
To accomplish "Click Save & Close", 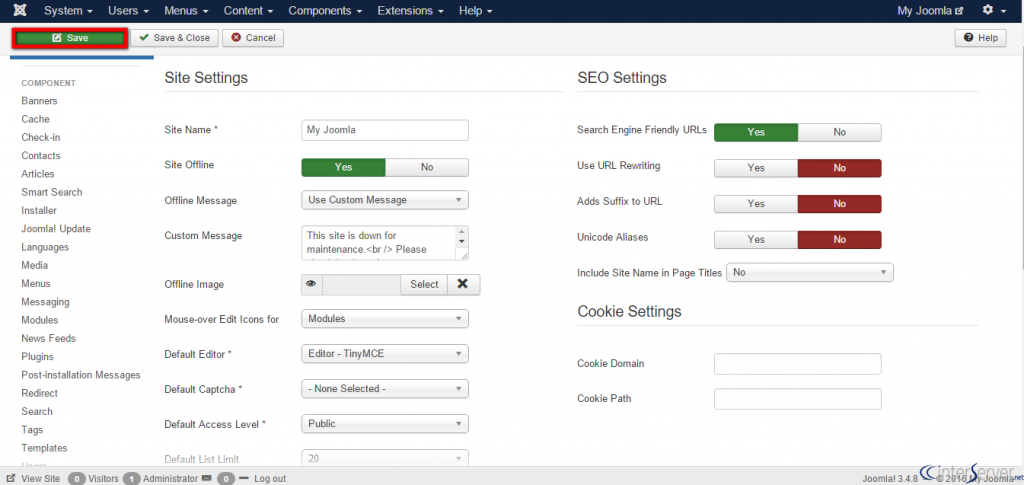I will (x=174, y=38).
